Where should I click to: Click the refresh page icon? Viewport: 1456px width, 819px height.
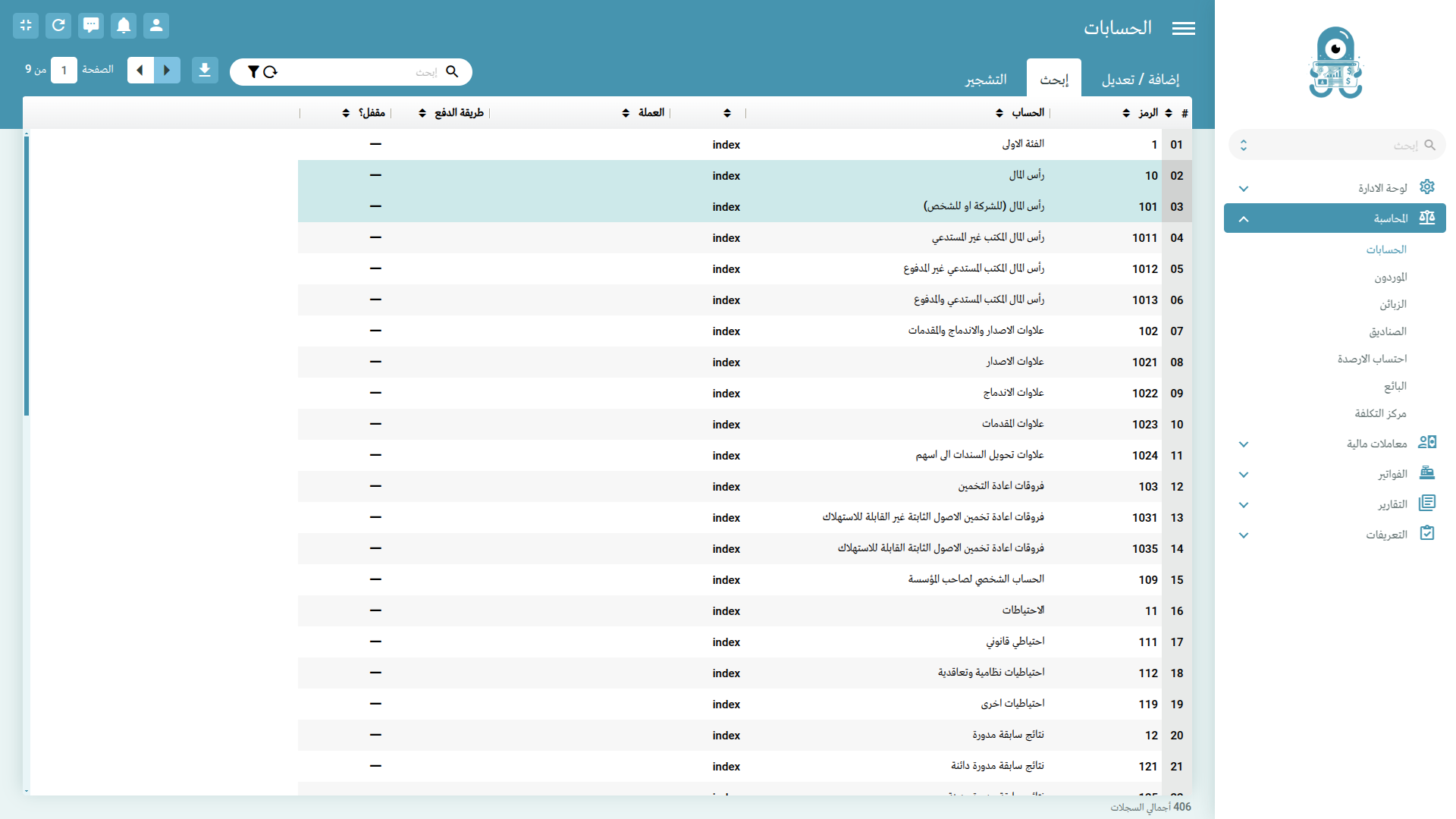[58, 26]
